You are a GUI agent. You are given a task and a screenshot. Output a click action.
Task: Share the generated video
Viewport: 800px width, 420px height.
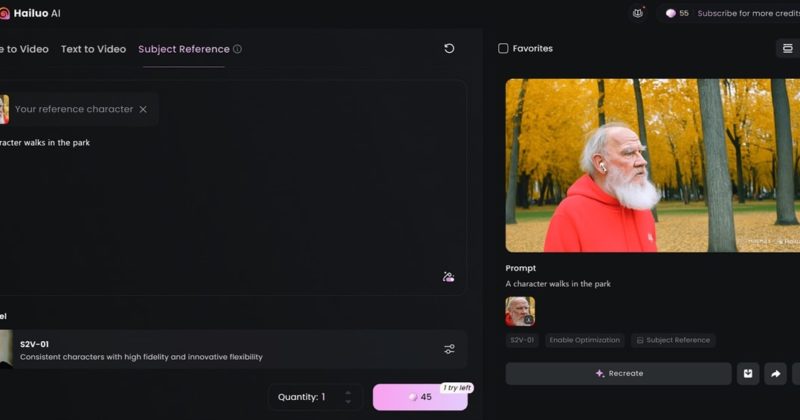click(x=775, y=373)
